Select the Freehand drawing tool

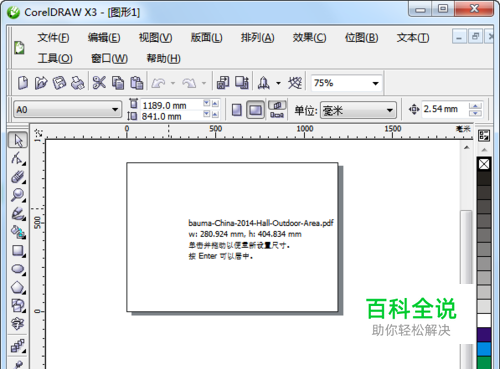tap(18, 214)
